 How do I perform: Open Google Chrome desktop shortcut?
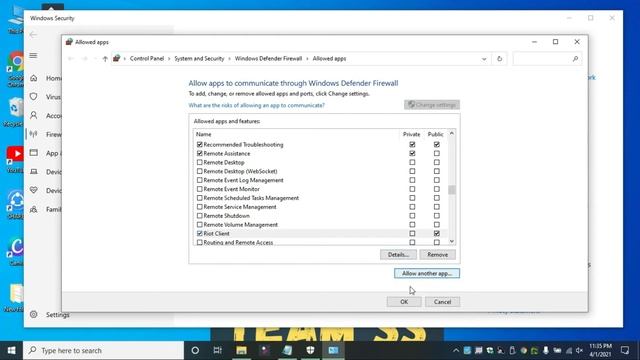point(16,68)
